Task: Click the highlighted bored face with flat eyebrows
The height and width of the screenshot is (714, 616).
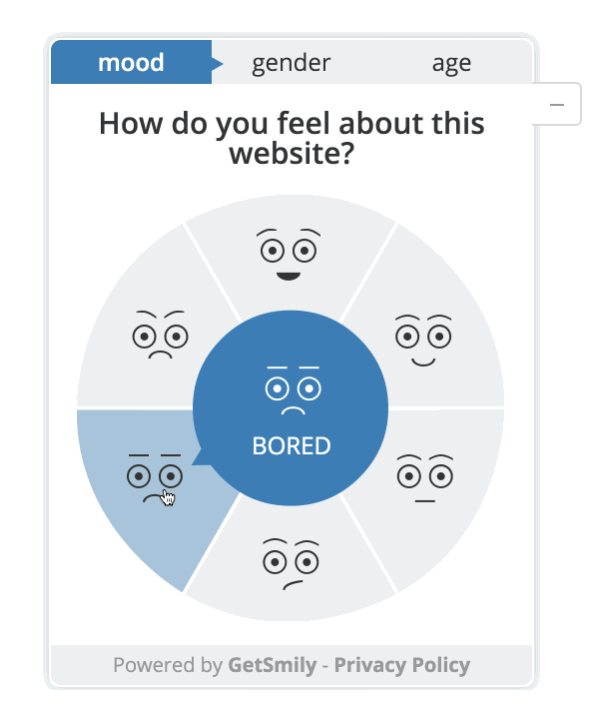Action: tap(154, 478)
